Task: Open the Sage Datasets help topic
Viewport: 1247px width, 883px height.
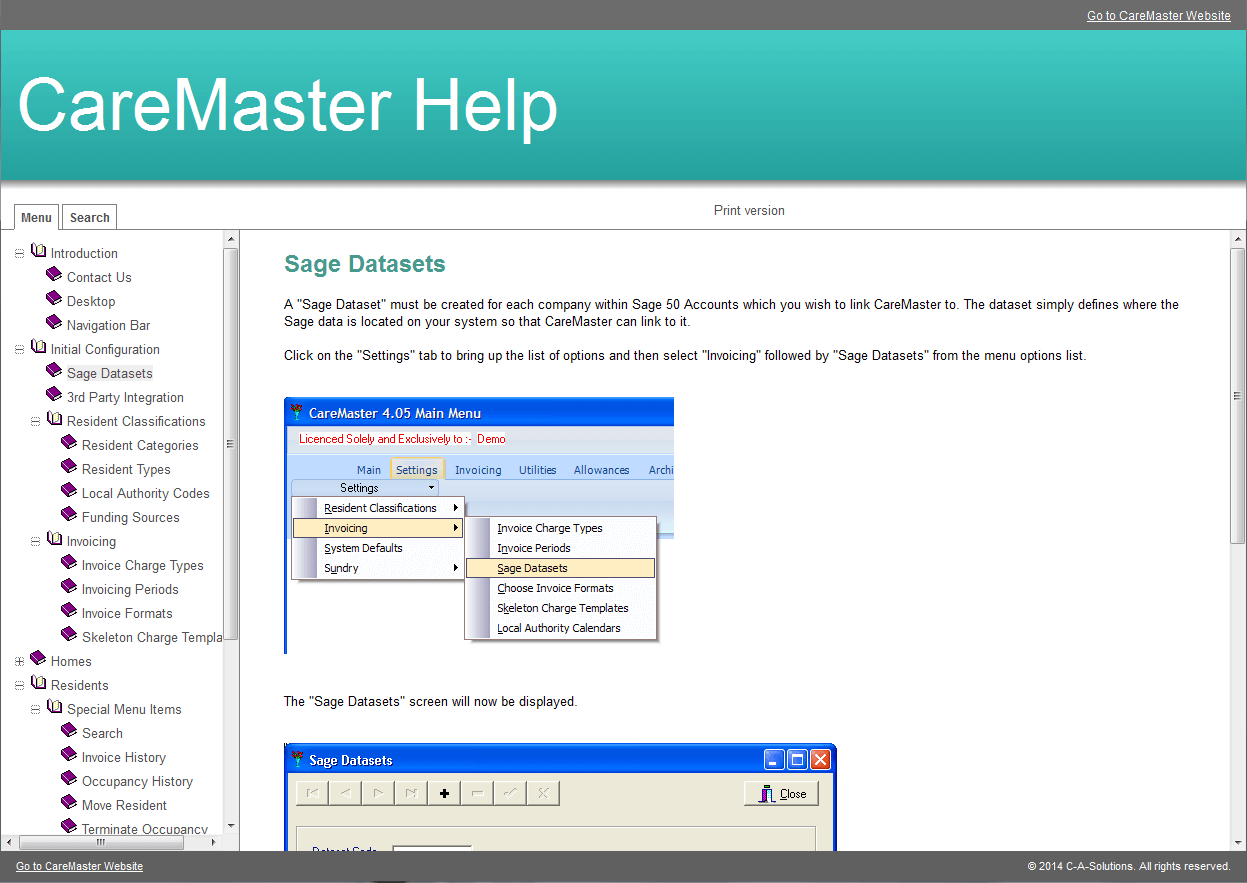Action: pos(110,374)
